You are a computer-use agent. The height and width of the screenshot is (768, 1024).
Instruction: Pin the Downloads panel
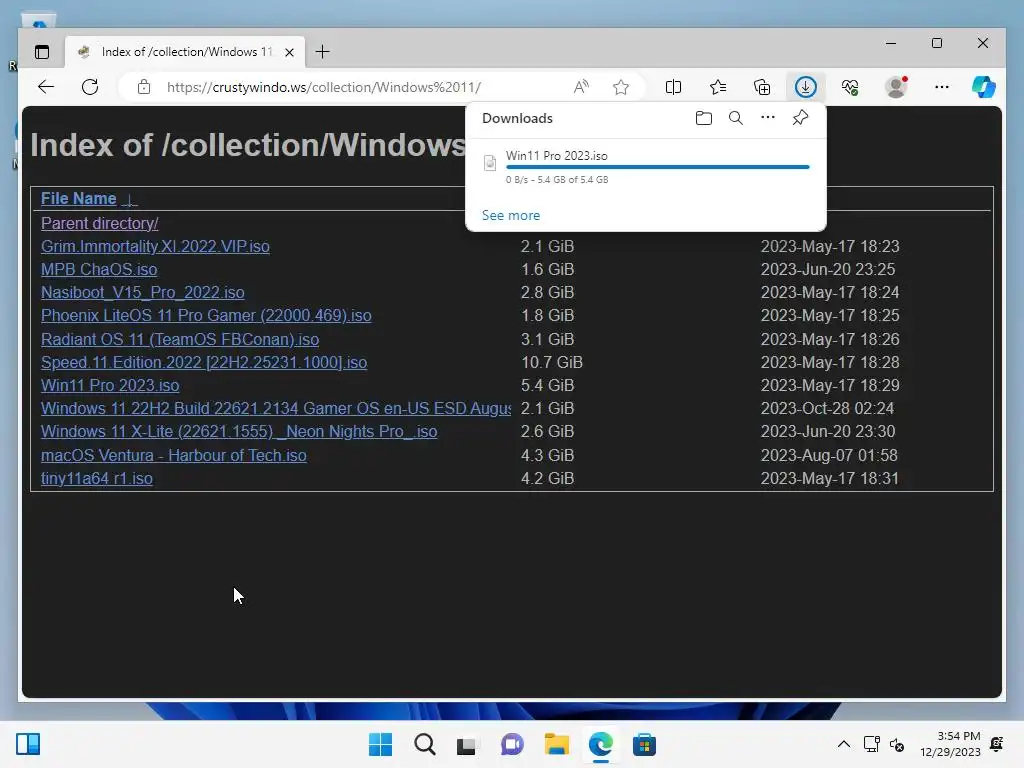(x=800, y=118)
